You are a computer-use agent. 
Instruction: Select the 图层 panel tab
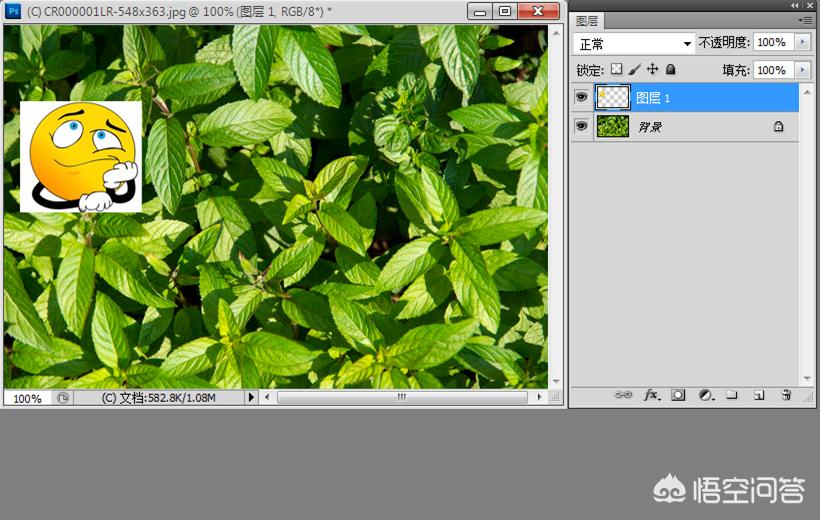click(587, 20)
